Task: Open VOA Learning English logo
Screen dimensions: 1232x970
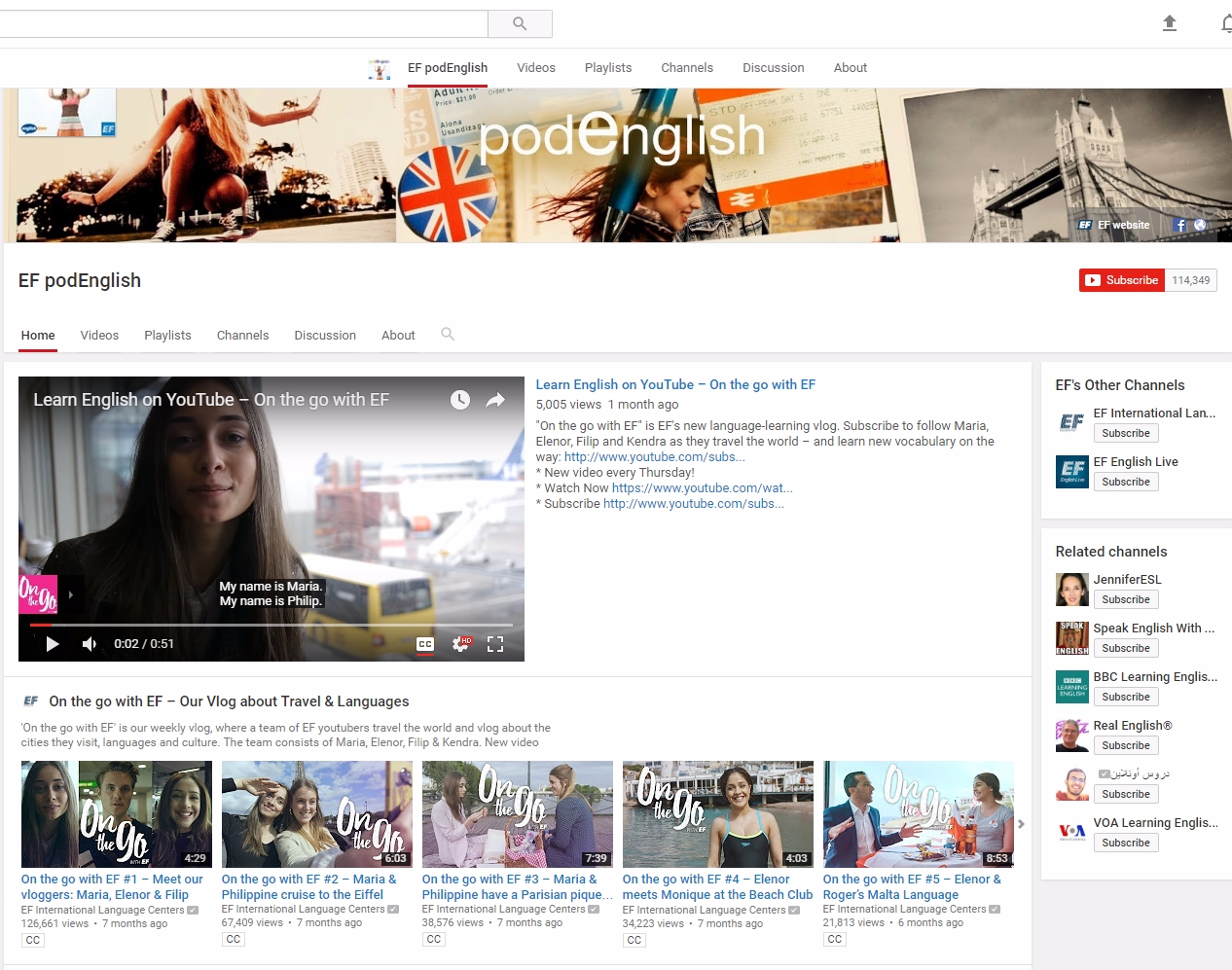Action: 1072,833
